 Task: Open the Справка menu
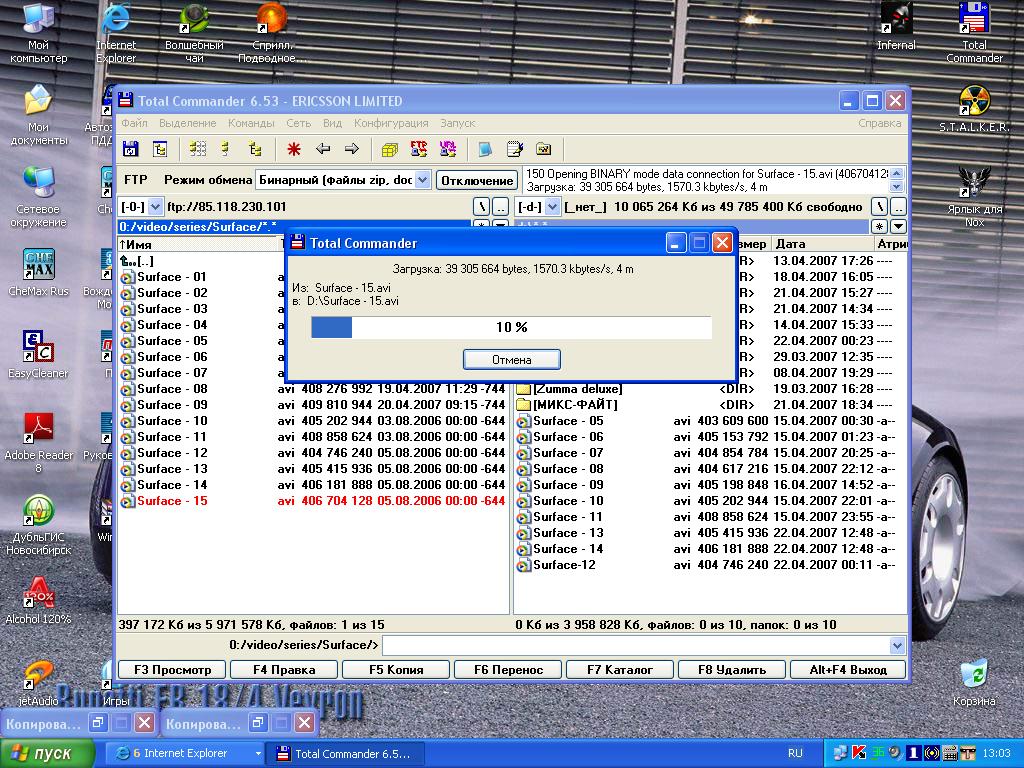point(880,123)
